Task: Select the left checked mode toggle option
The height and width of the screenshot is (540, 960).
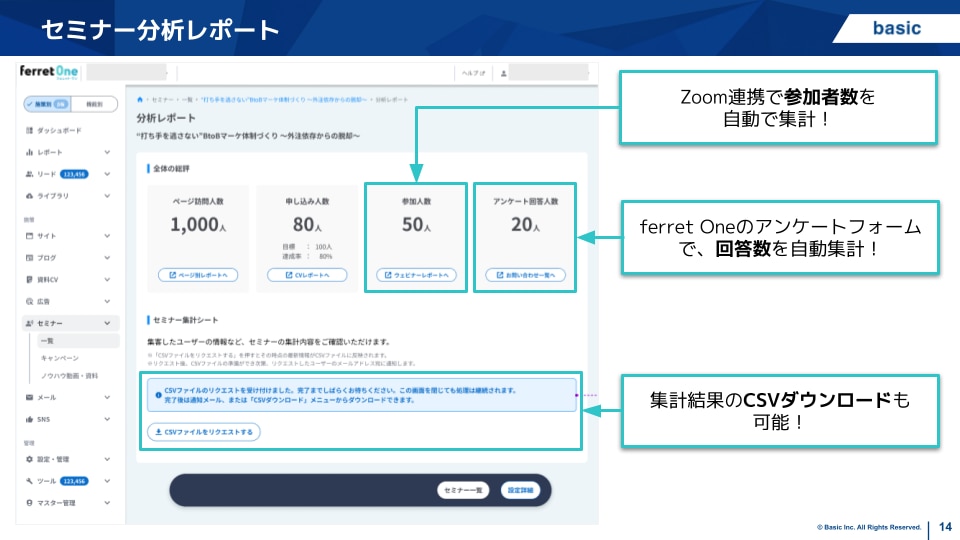Action: pyautogui.click(x=48, y=104)
